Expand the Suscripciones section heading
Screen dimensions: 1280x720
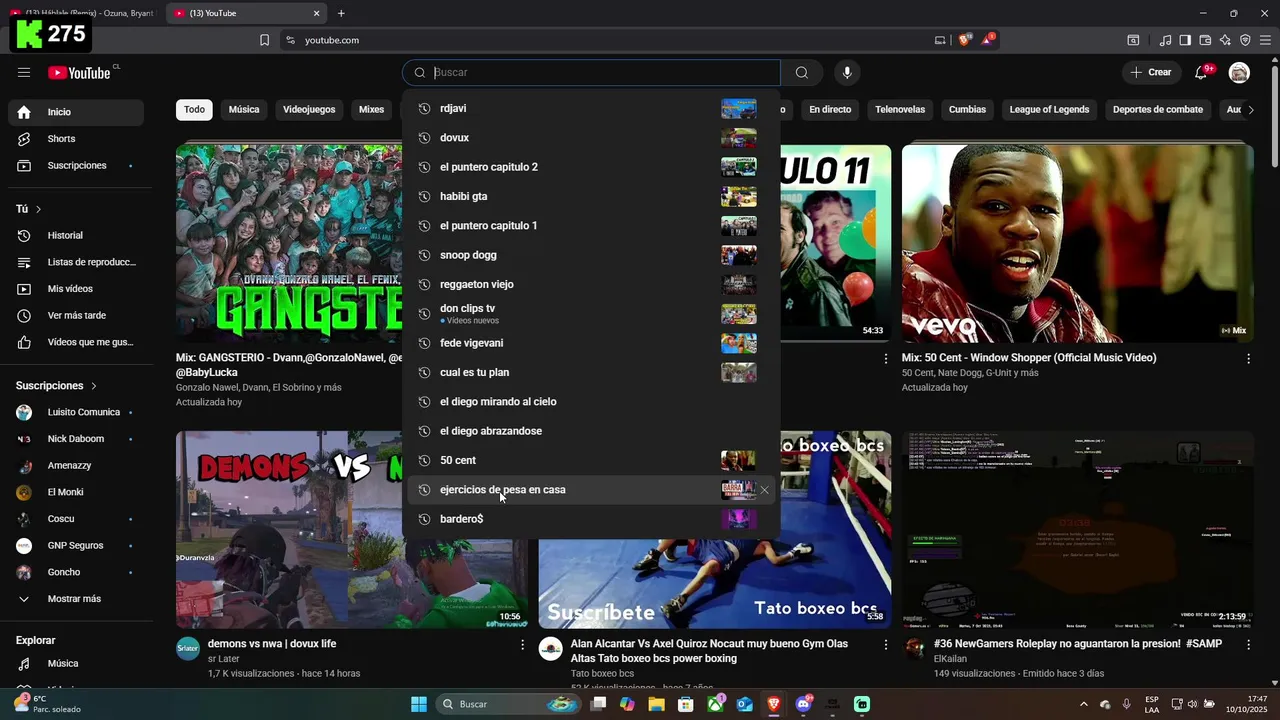point(56,385)
